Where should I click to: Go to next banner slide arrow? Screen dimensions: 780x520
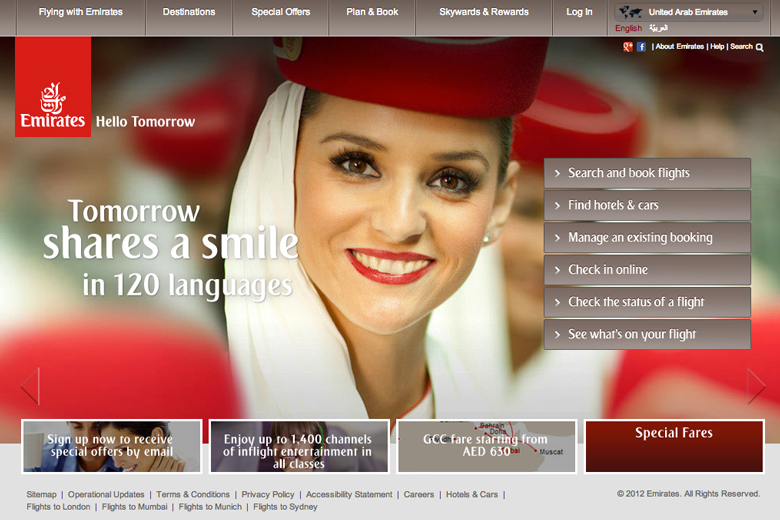click(x=756, y=386)
